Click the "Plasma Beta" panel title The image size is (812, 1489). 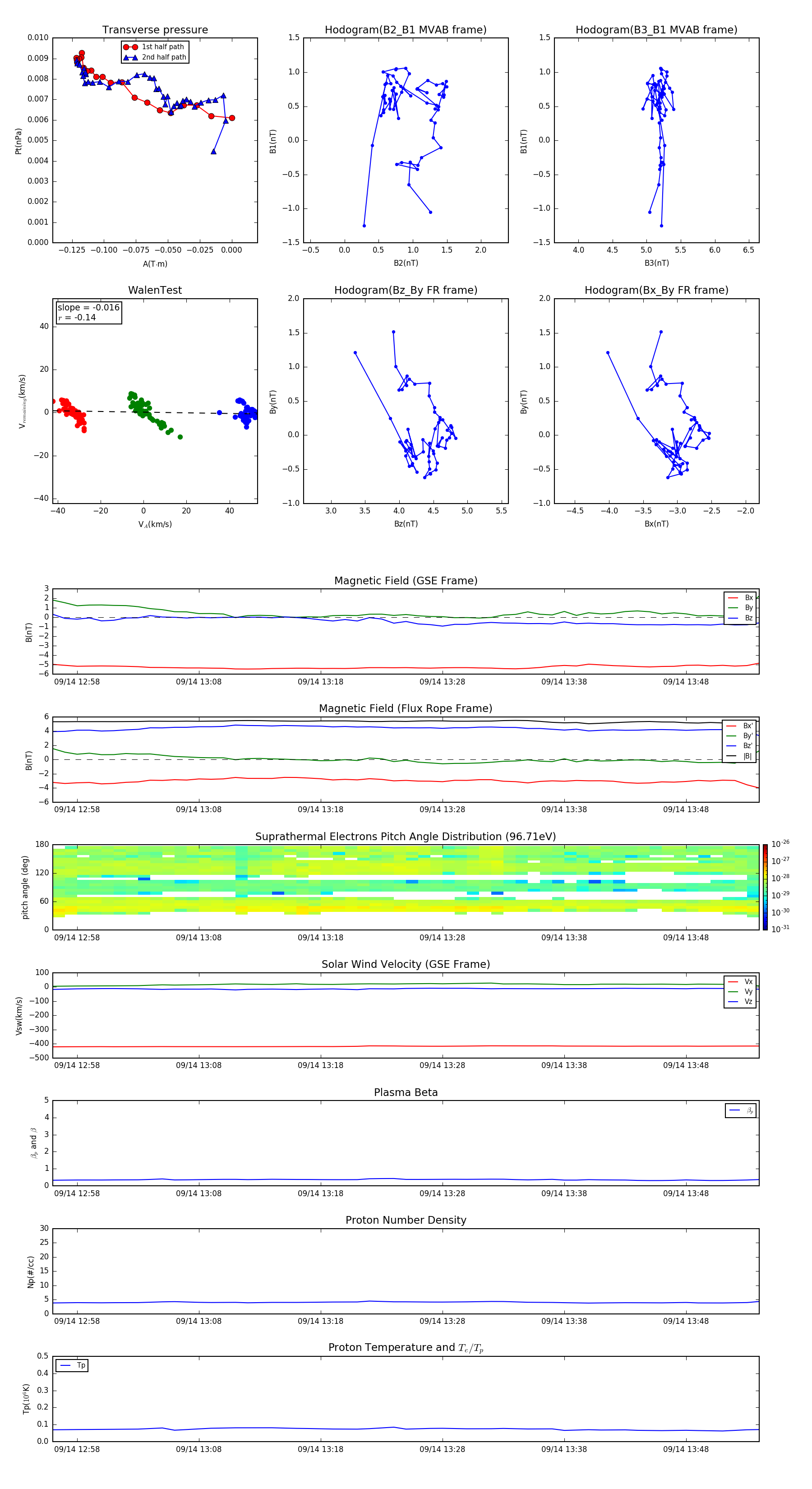[406, 1092]
